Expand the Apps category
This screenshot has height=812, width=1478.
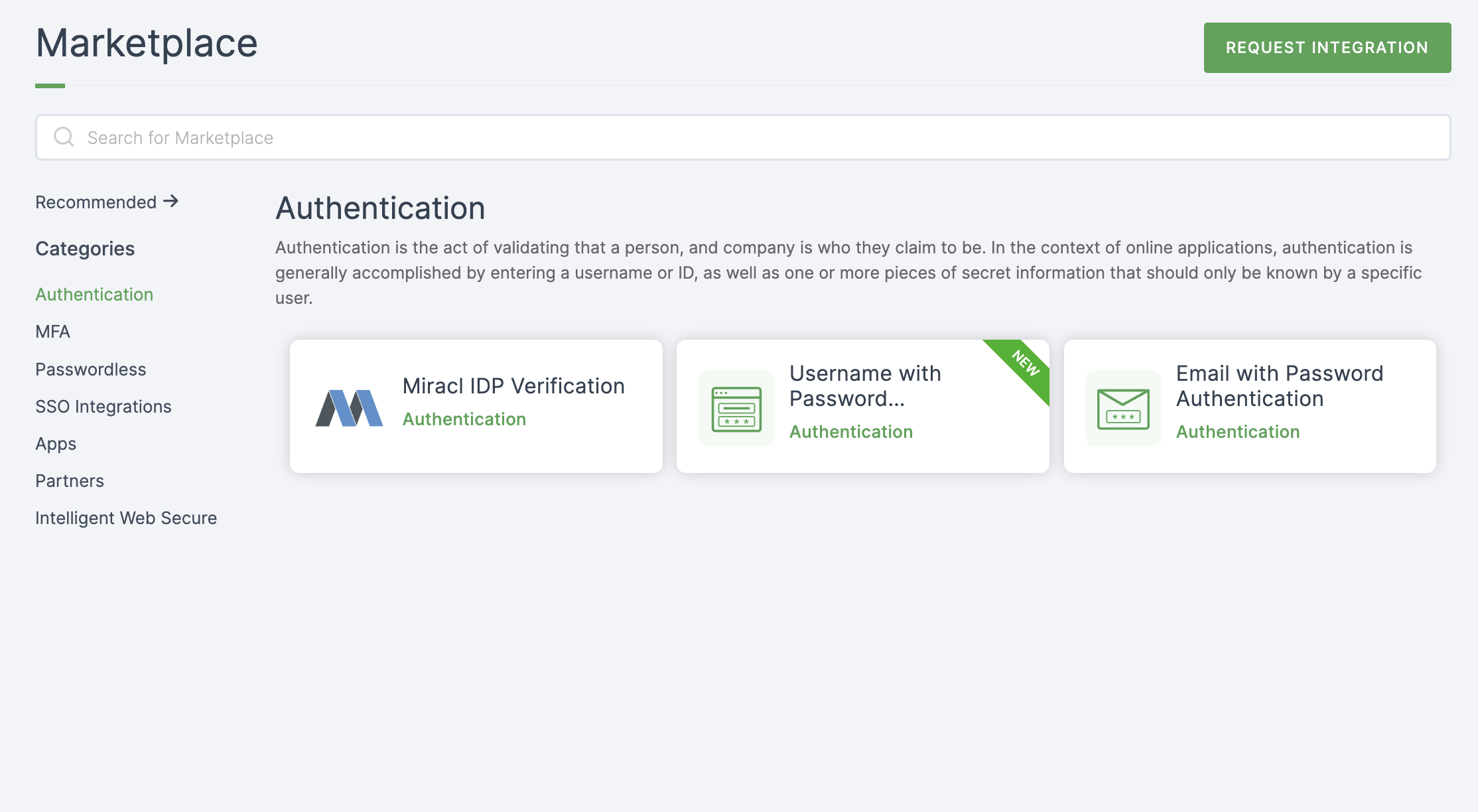pos(55,443)
